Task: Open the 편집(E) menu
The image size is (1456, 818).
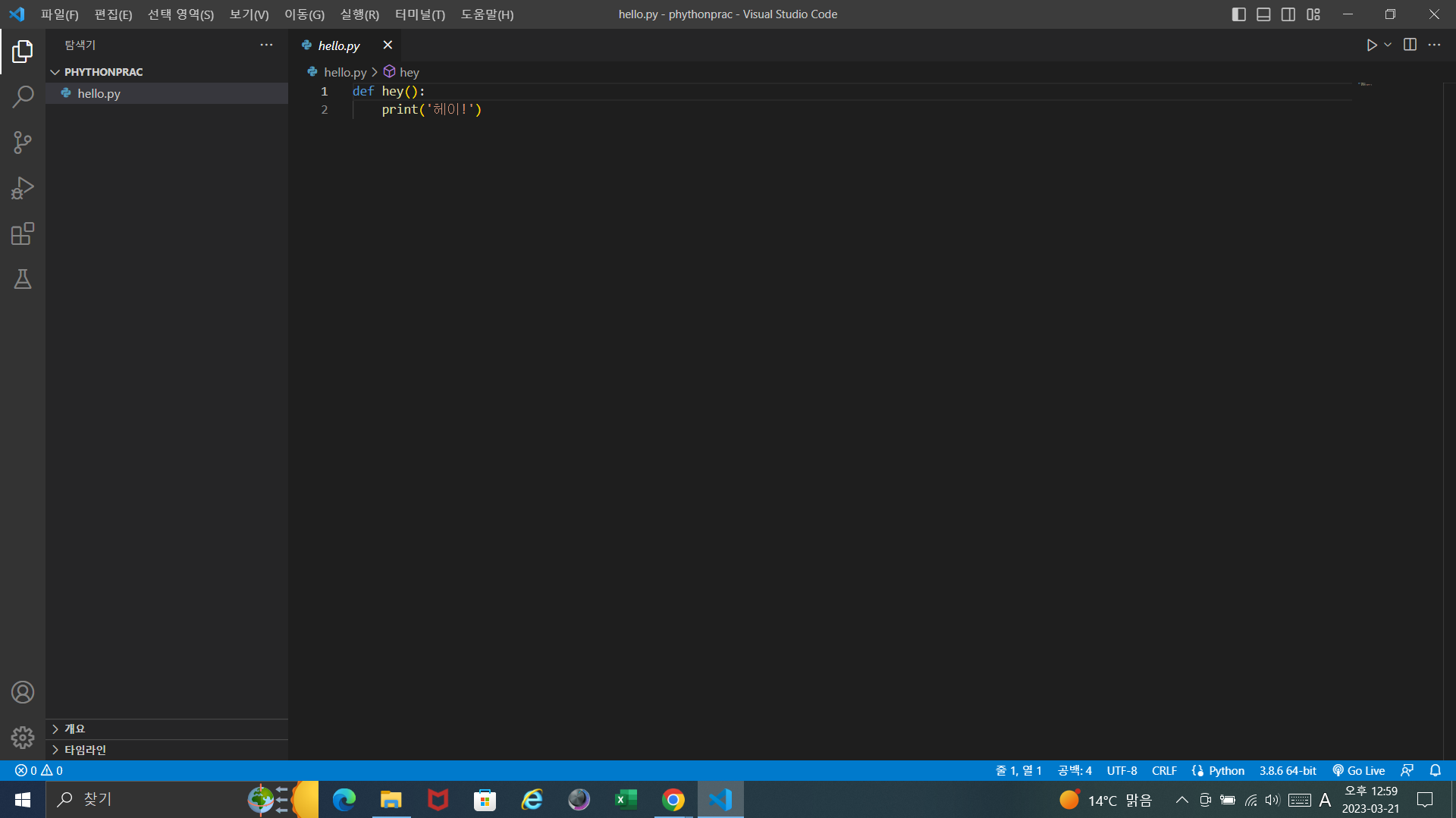Action: coord(113,14)
